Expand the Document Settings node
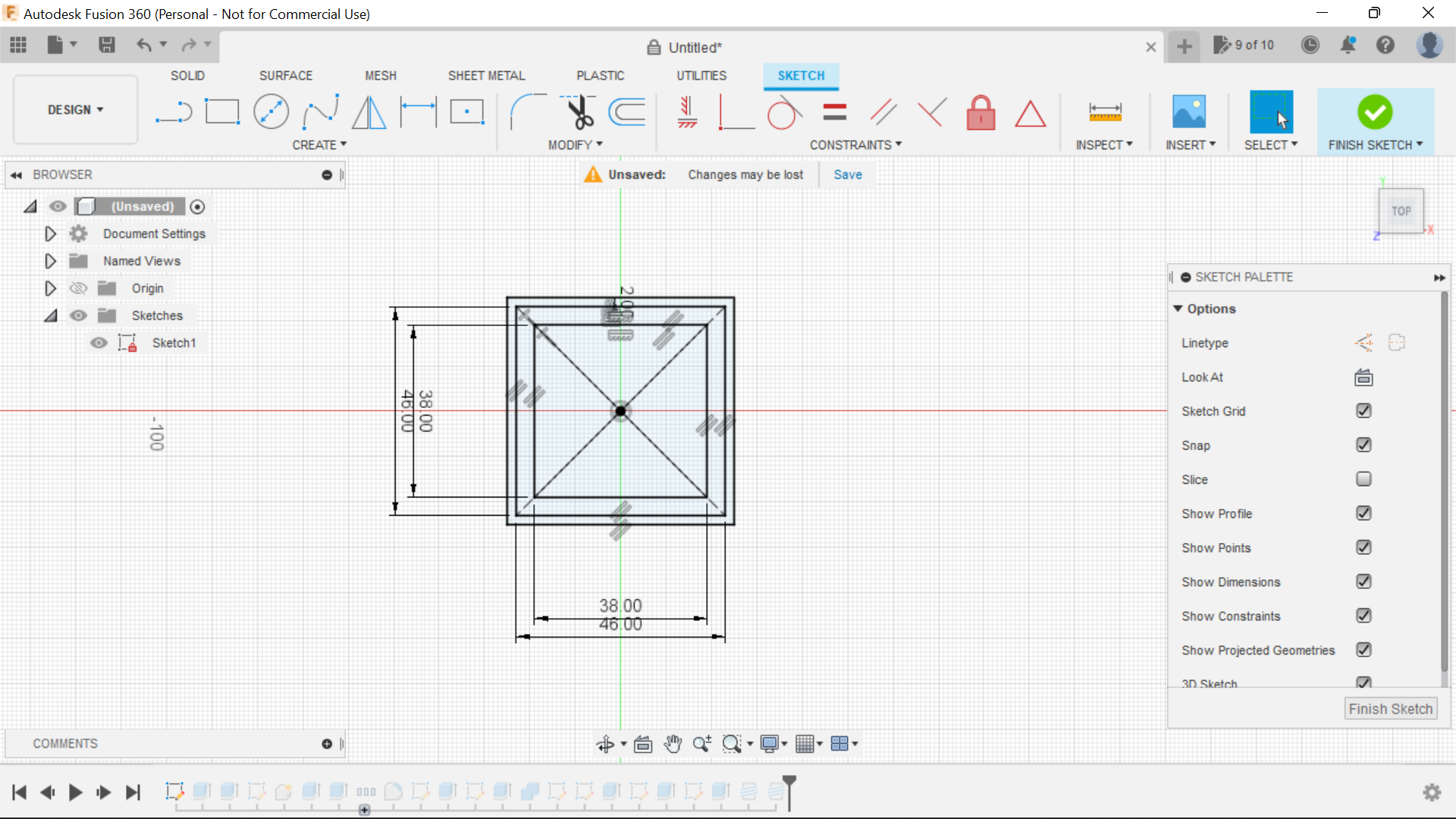Viewport: 1456px width, 819px height. pos(50,234)
